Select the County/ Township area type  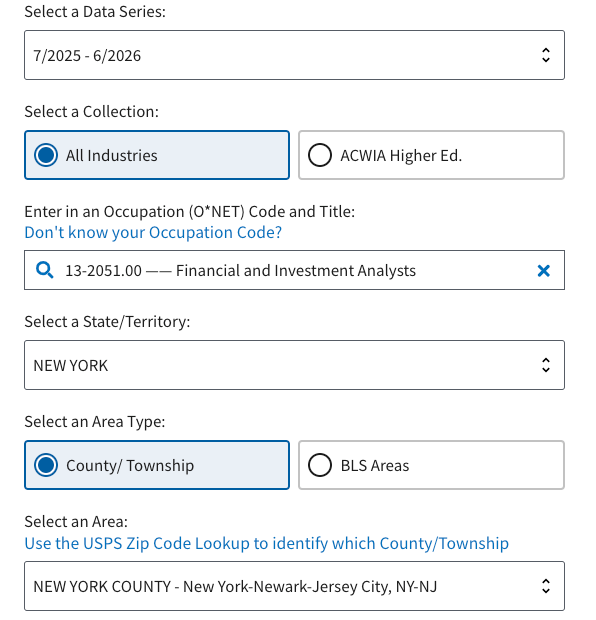pyautogui.click(x=157, y=465)
